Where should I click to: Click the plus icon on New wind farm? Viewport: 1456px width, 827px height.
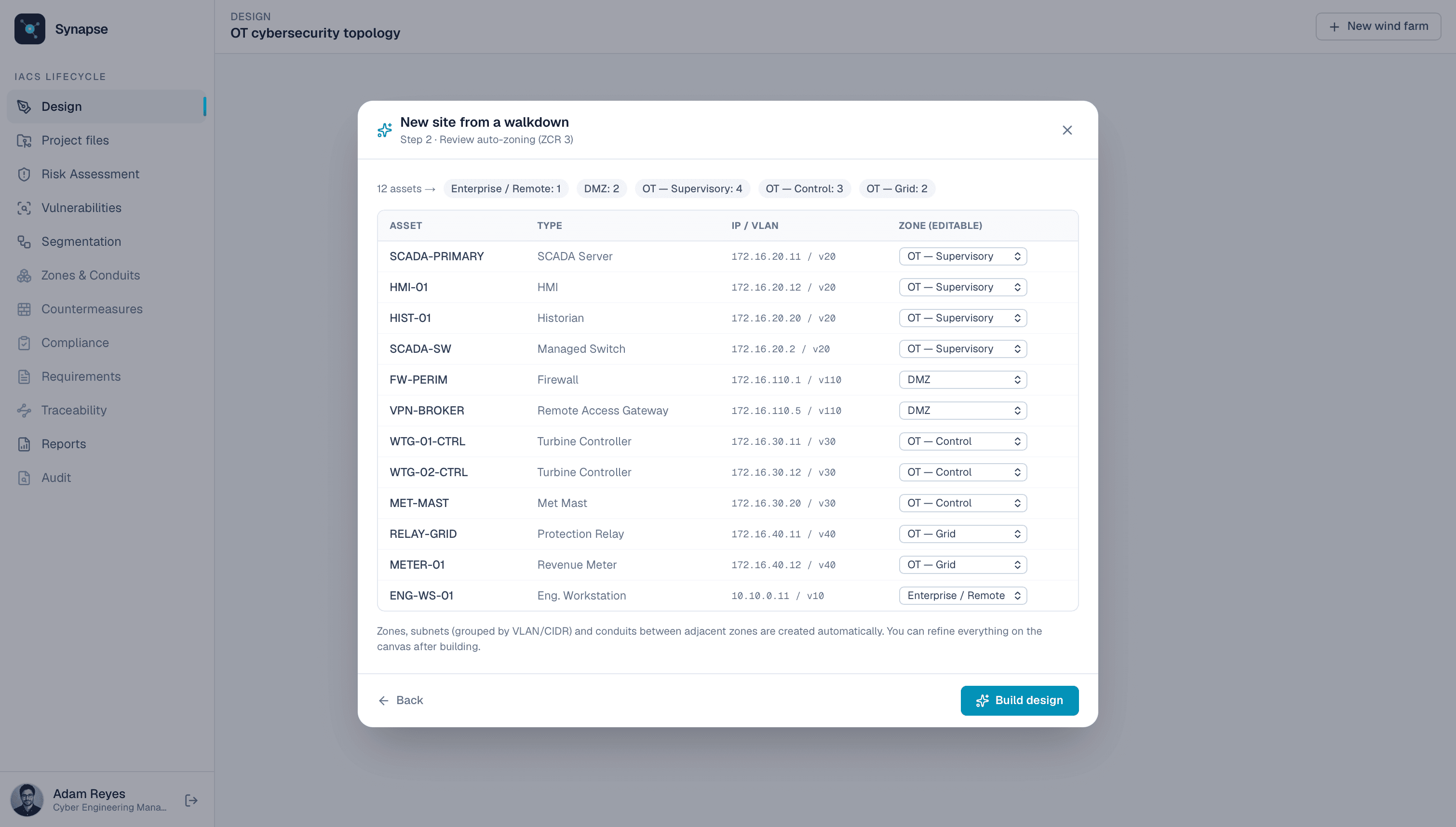tap(1335, 27)
